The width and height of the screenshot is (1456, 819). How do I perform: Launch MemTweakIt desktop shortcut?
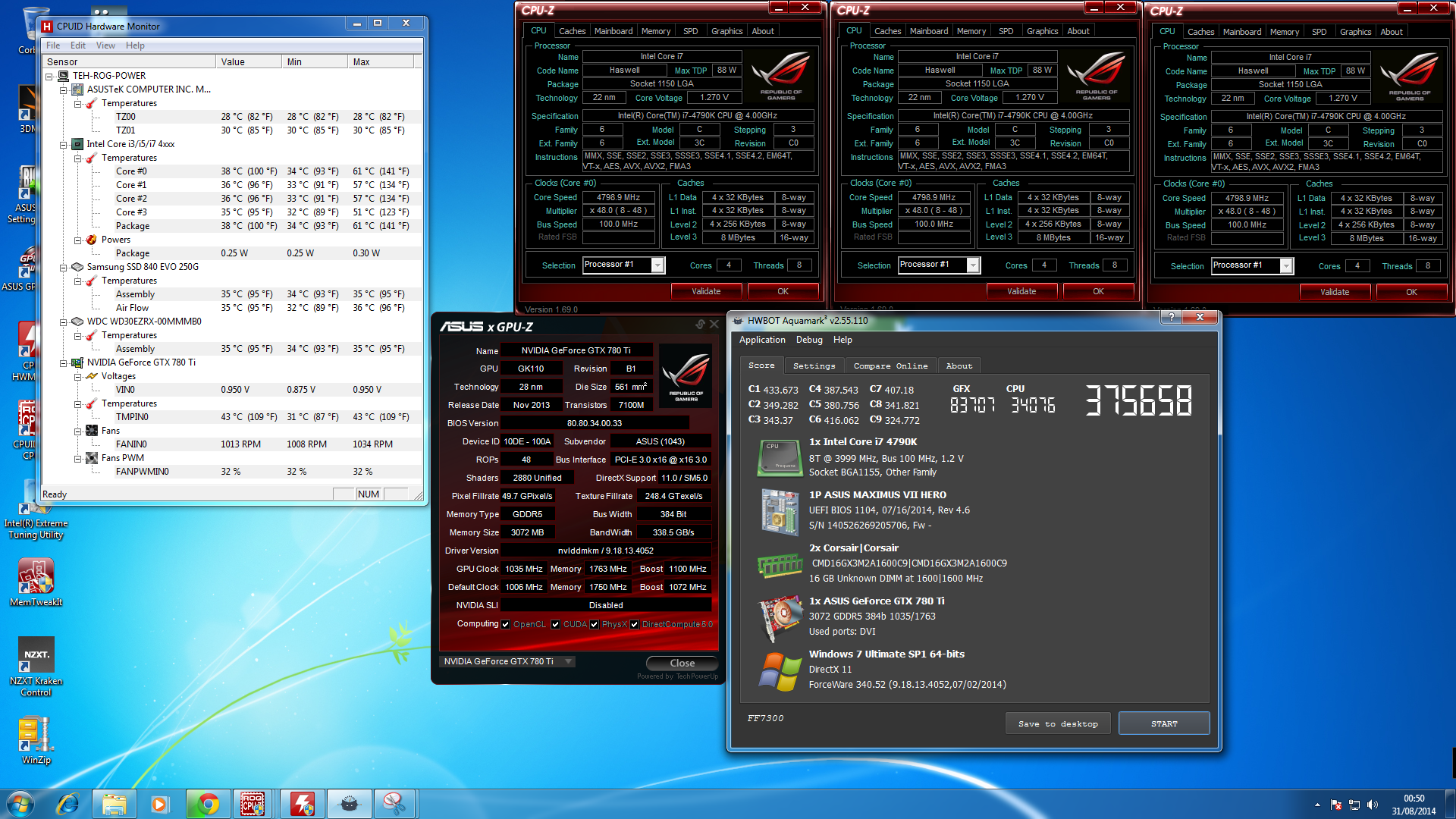[x=36, y=582]
